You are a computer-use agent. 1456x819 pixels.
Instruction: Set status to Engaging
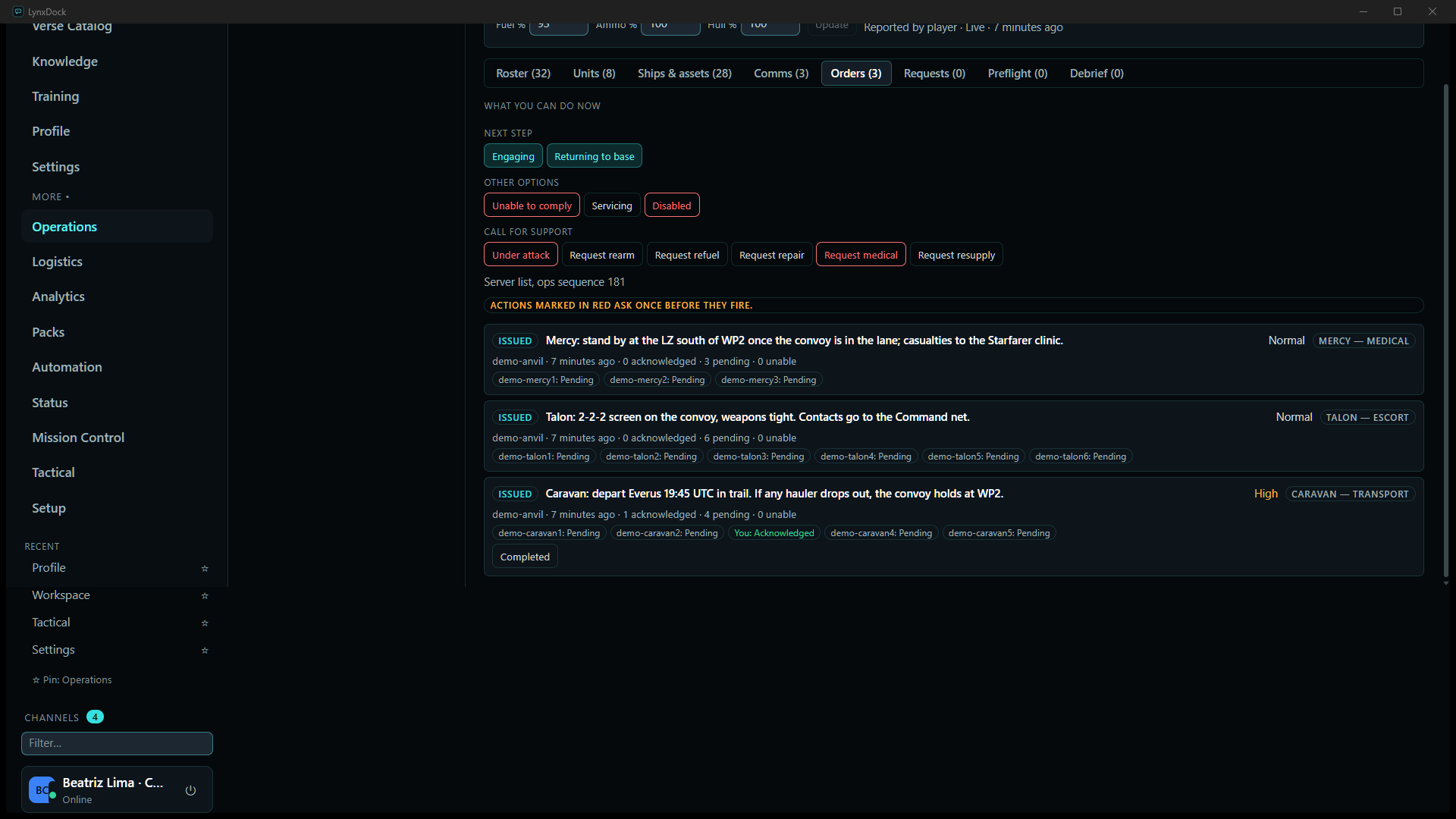(x=513, y=156)
